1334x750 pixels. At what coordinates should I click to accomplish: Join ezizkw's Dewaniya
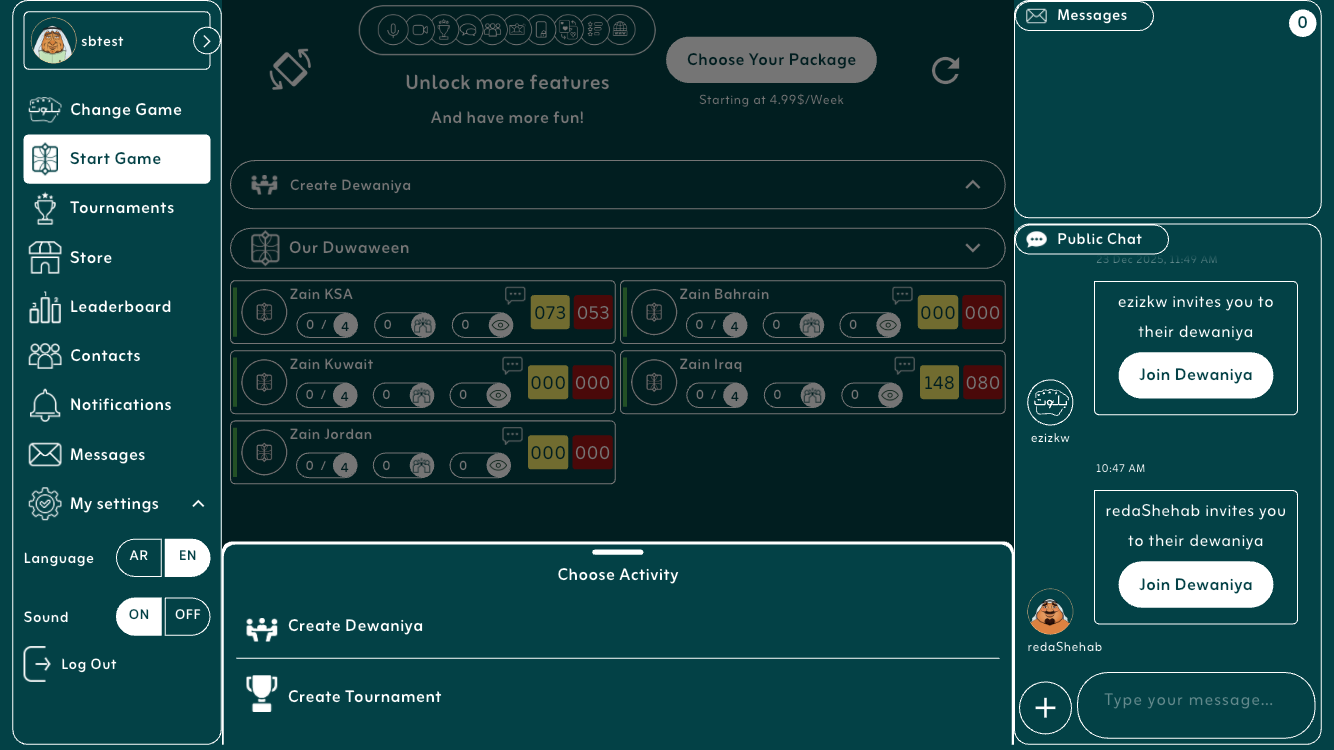pos(1195,375)
